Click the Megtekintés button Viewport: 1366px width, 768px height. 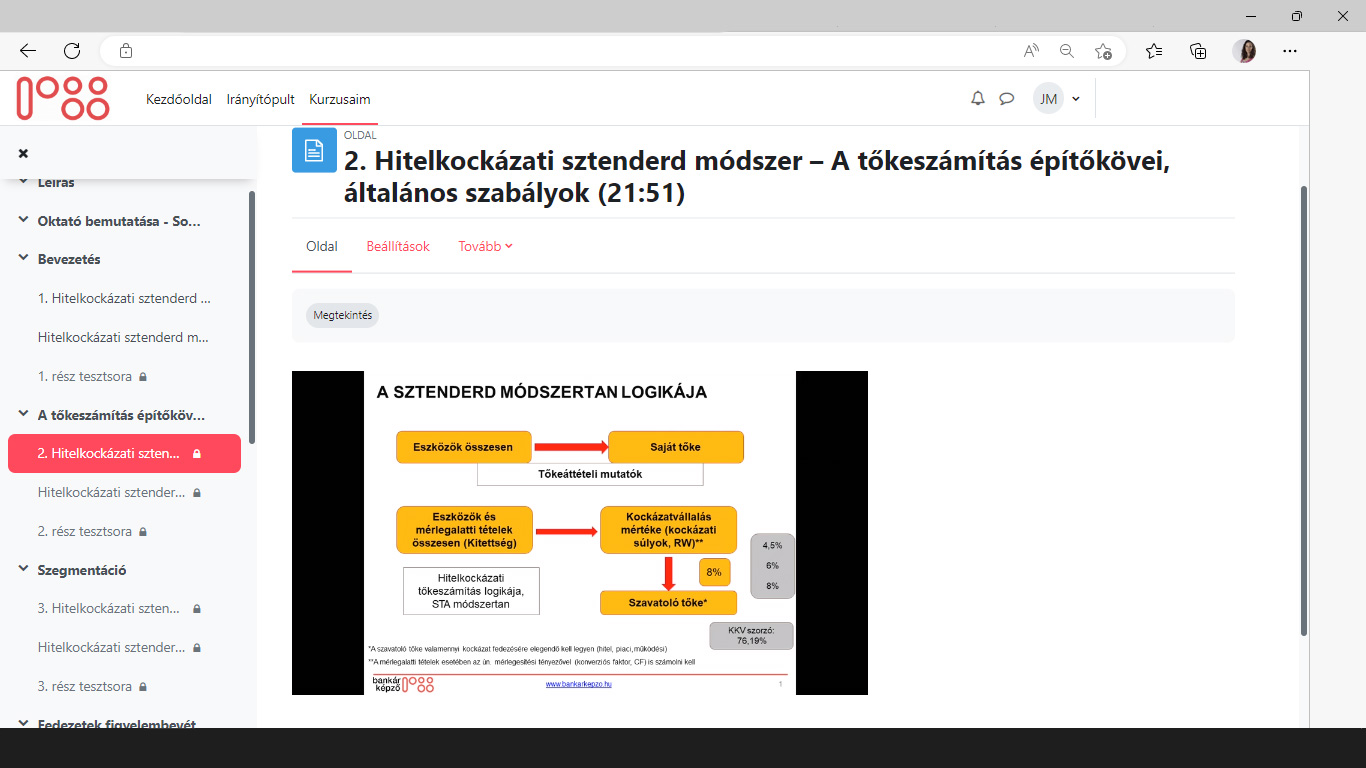(342, 315)
